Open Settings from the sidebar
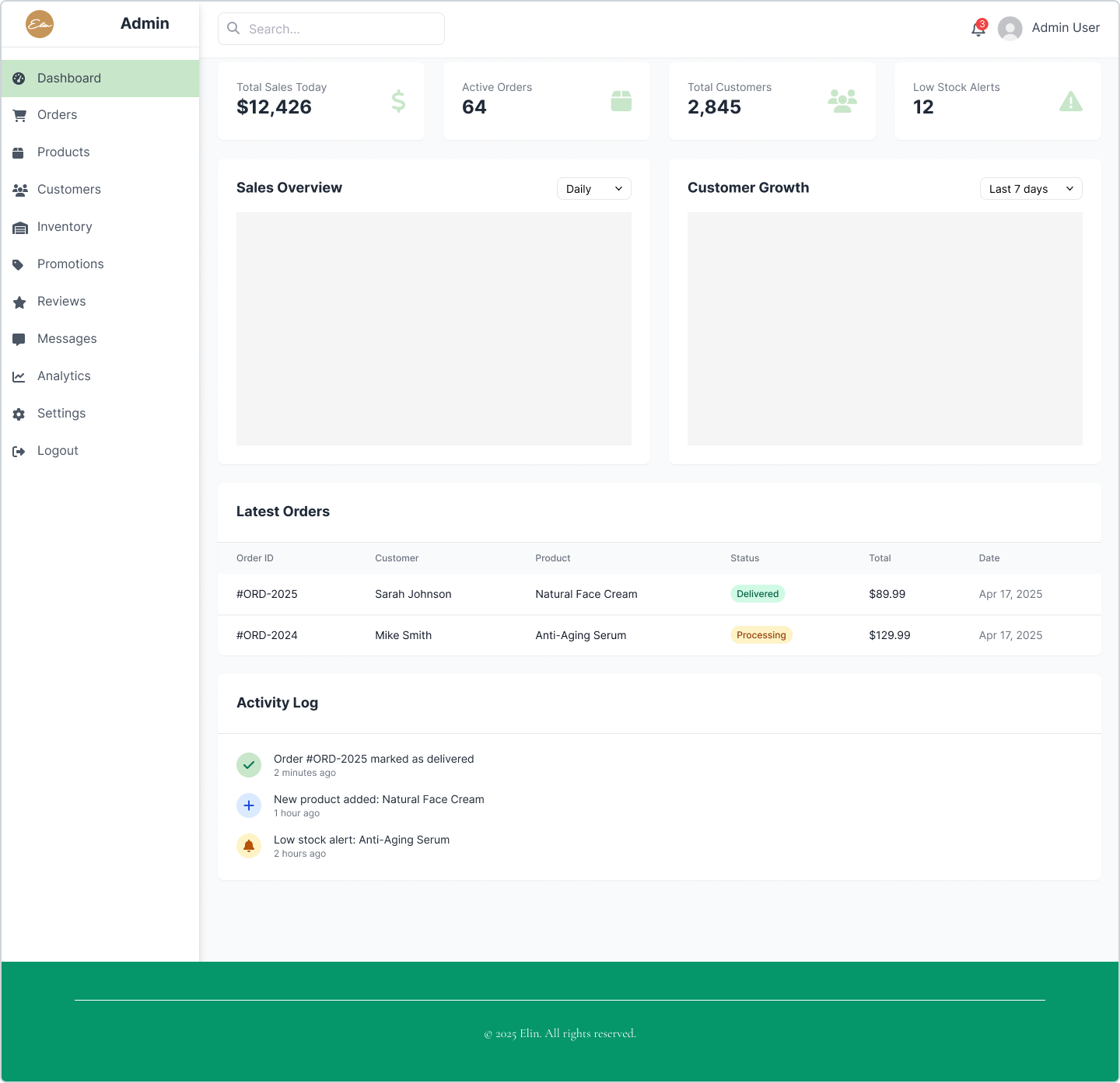Screen dimensions: 1120x1083 click(x=61, y=414)
